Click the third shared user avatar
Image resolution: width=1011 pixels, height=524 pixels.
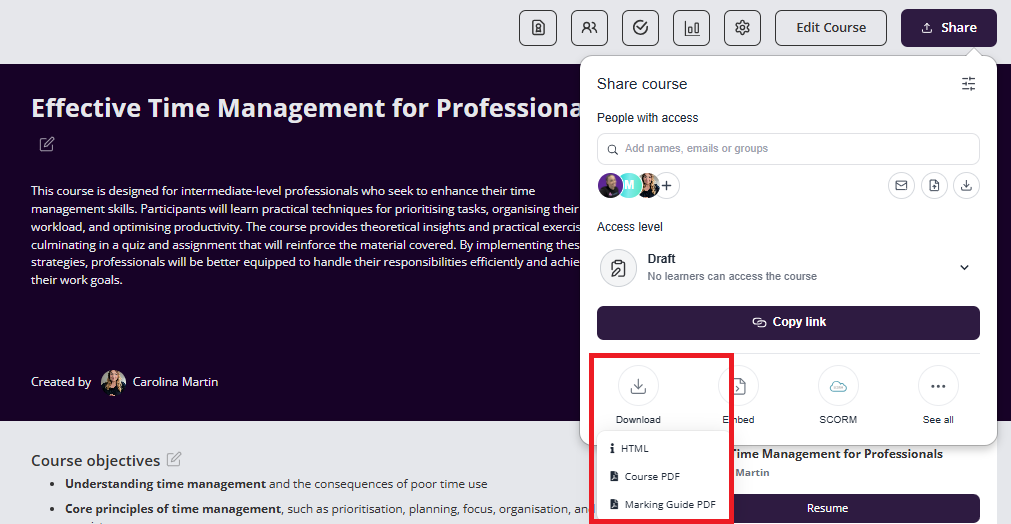(647, 186)
